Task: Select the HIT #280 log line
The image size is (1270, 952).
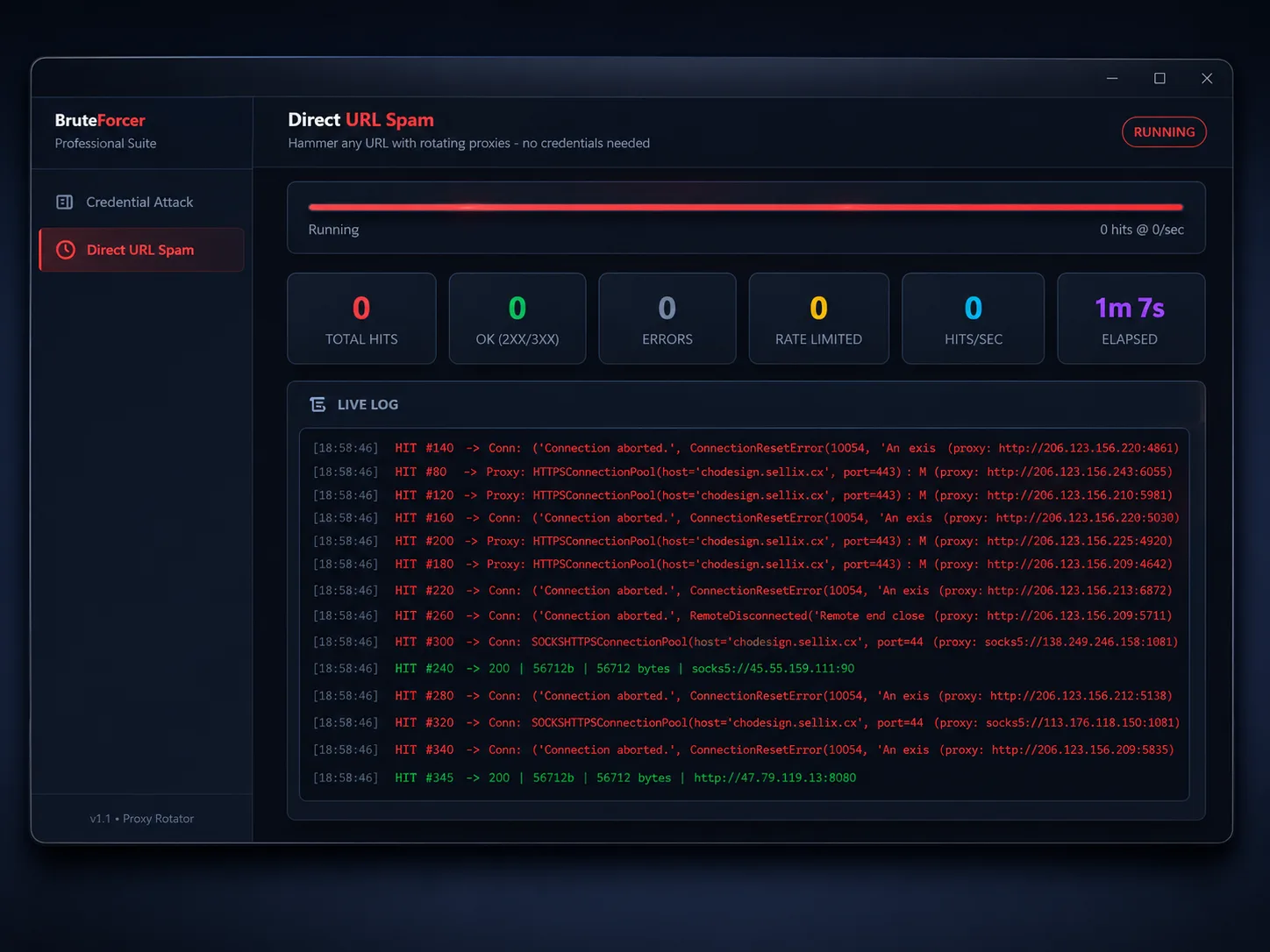Action: pyautogui.click(x=743, y=696)
